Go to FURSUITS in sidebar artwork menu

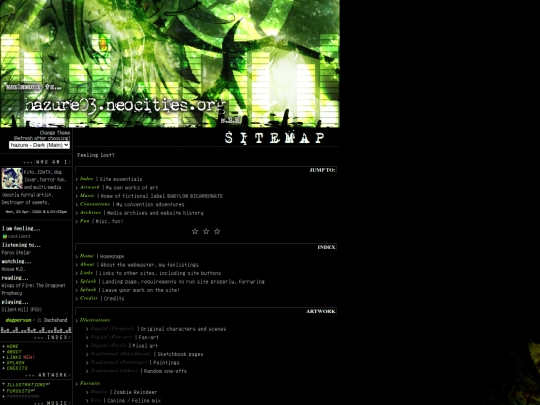click(20, 391)
